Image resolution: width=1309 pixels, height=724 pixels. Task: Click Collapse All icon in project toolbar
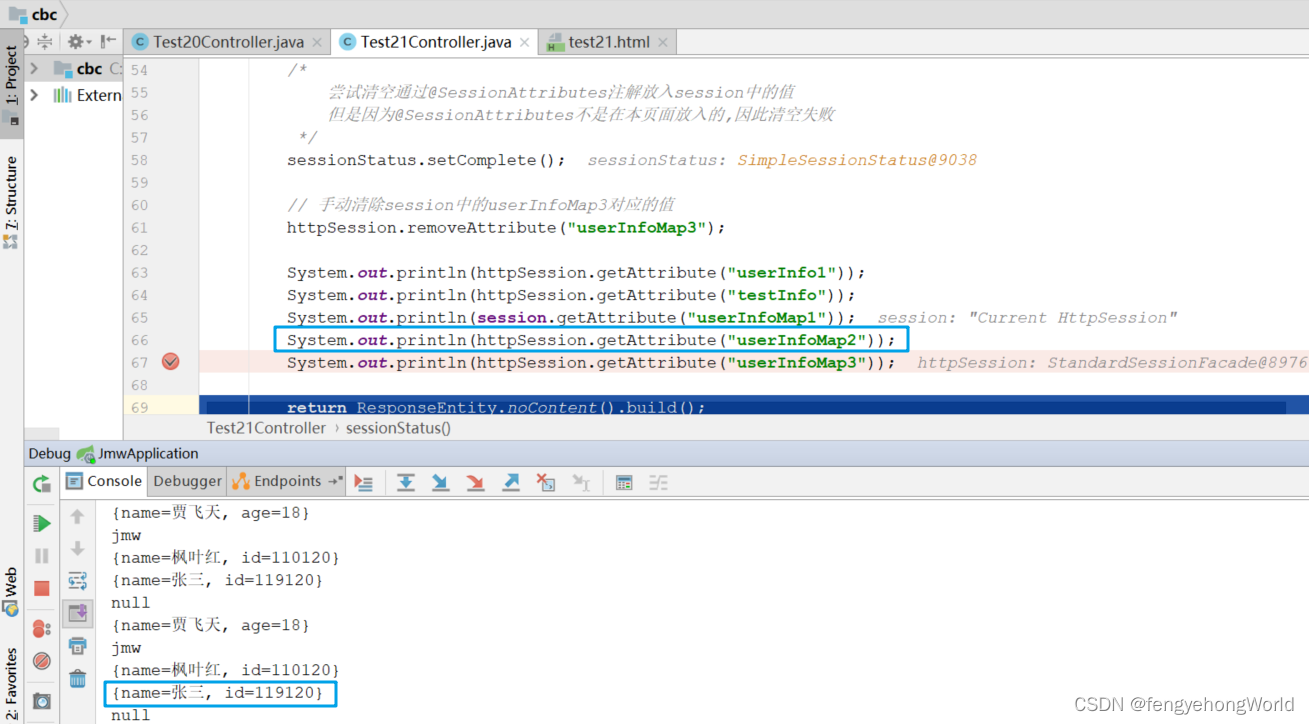[x=45, y=42]
